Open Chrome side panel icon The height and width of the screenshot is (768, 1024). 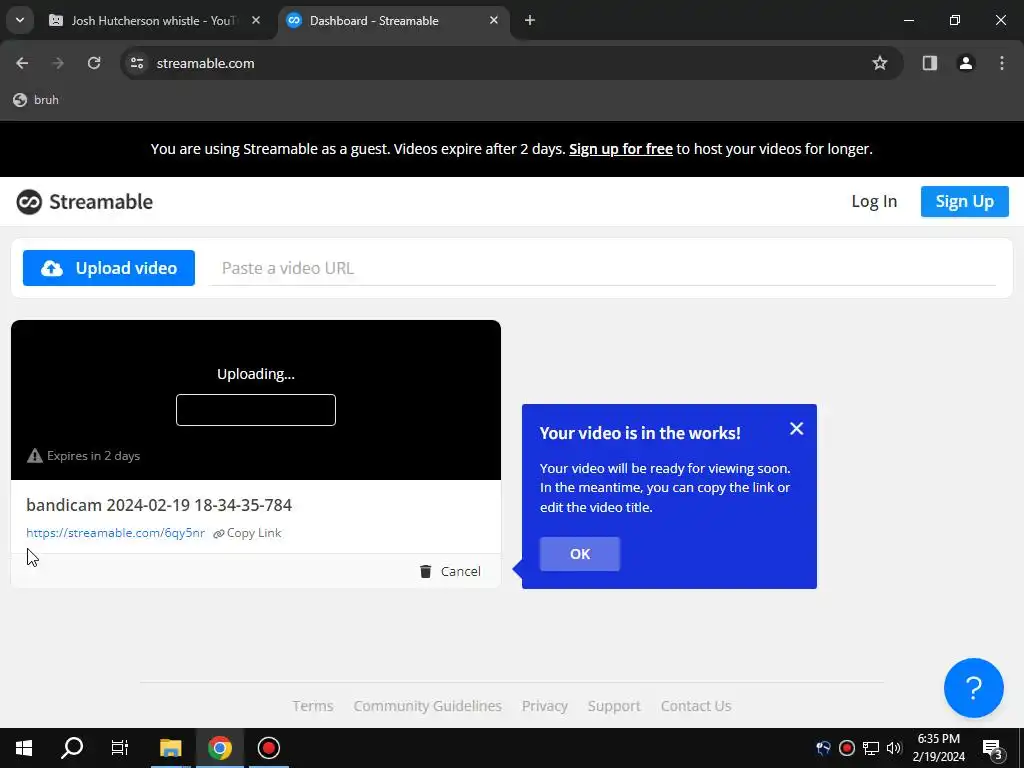click(929, 63)
